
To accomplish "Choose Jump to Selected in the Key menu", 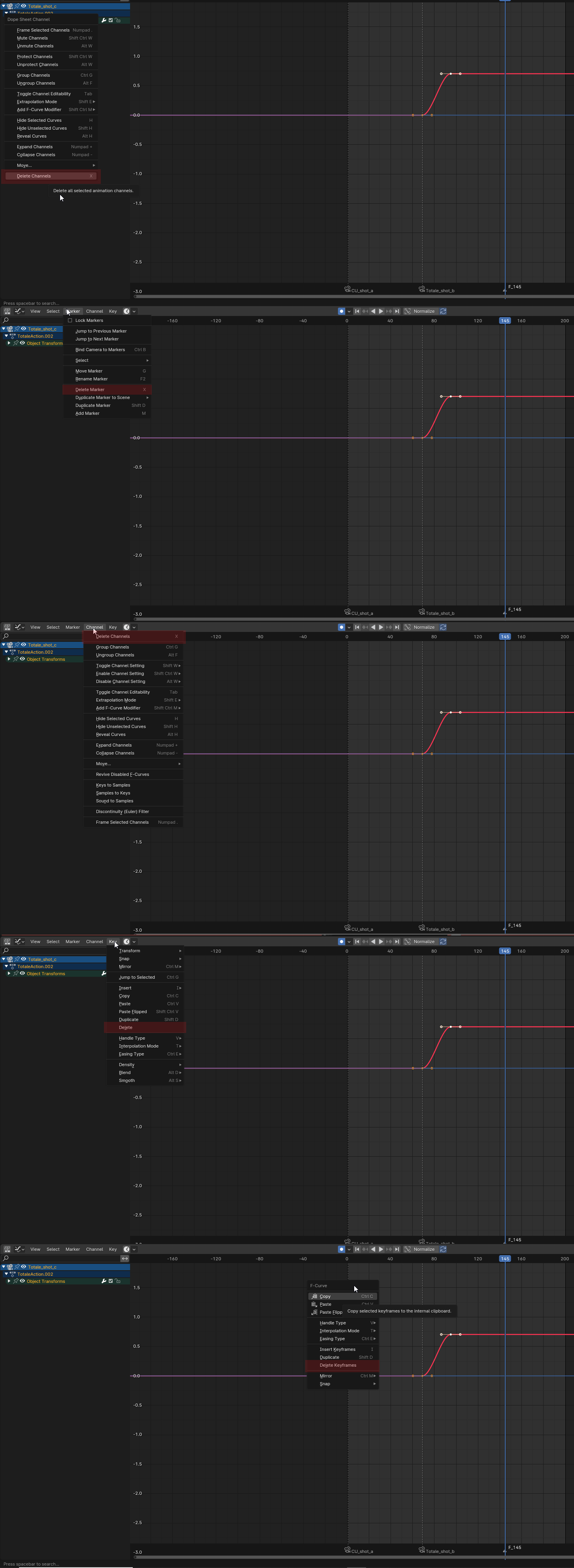I will point(145,977).
